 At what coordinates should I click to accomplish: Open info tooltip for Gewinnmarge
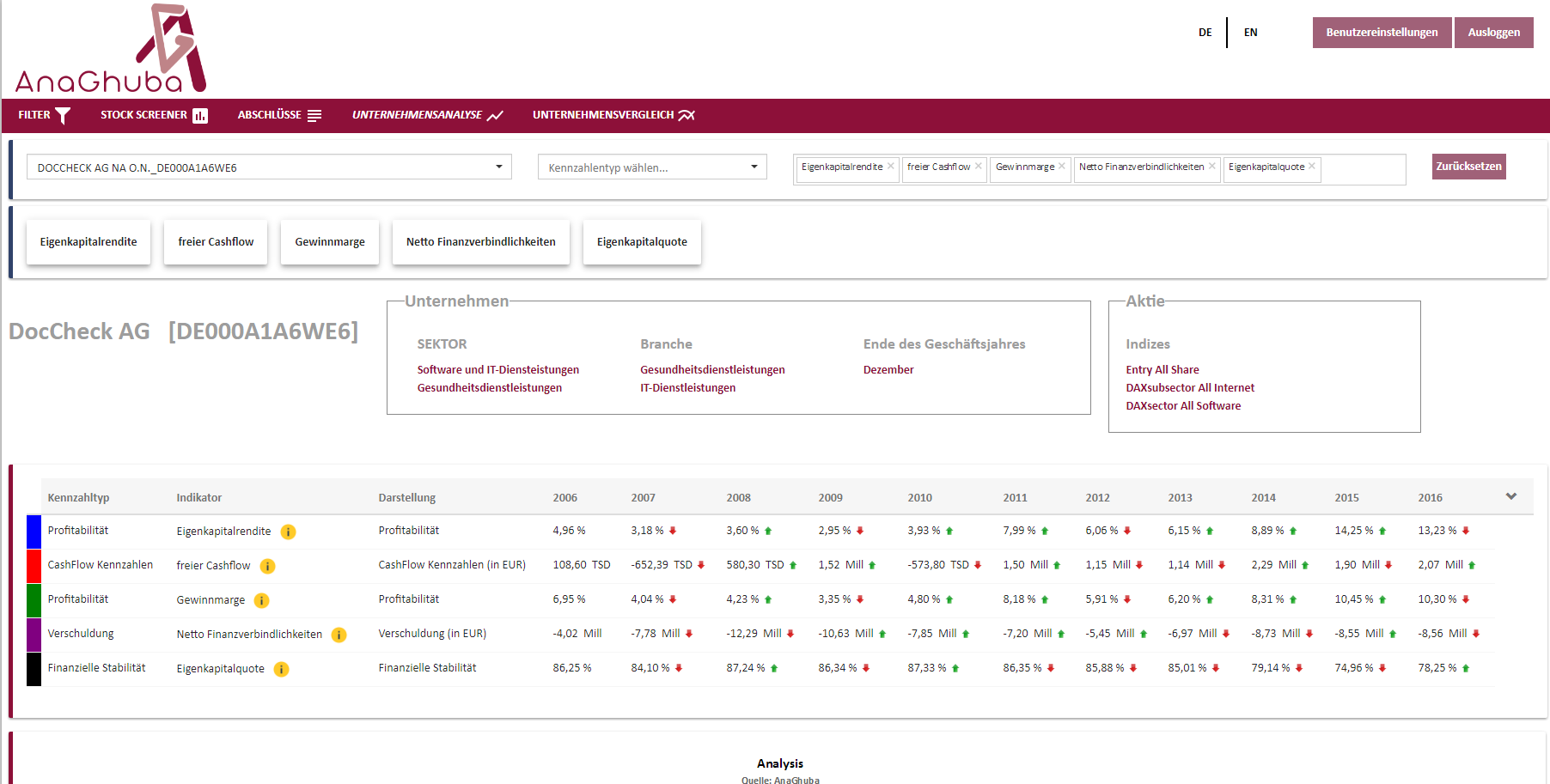261,600
